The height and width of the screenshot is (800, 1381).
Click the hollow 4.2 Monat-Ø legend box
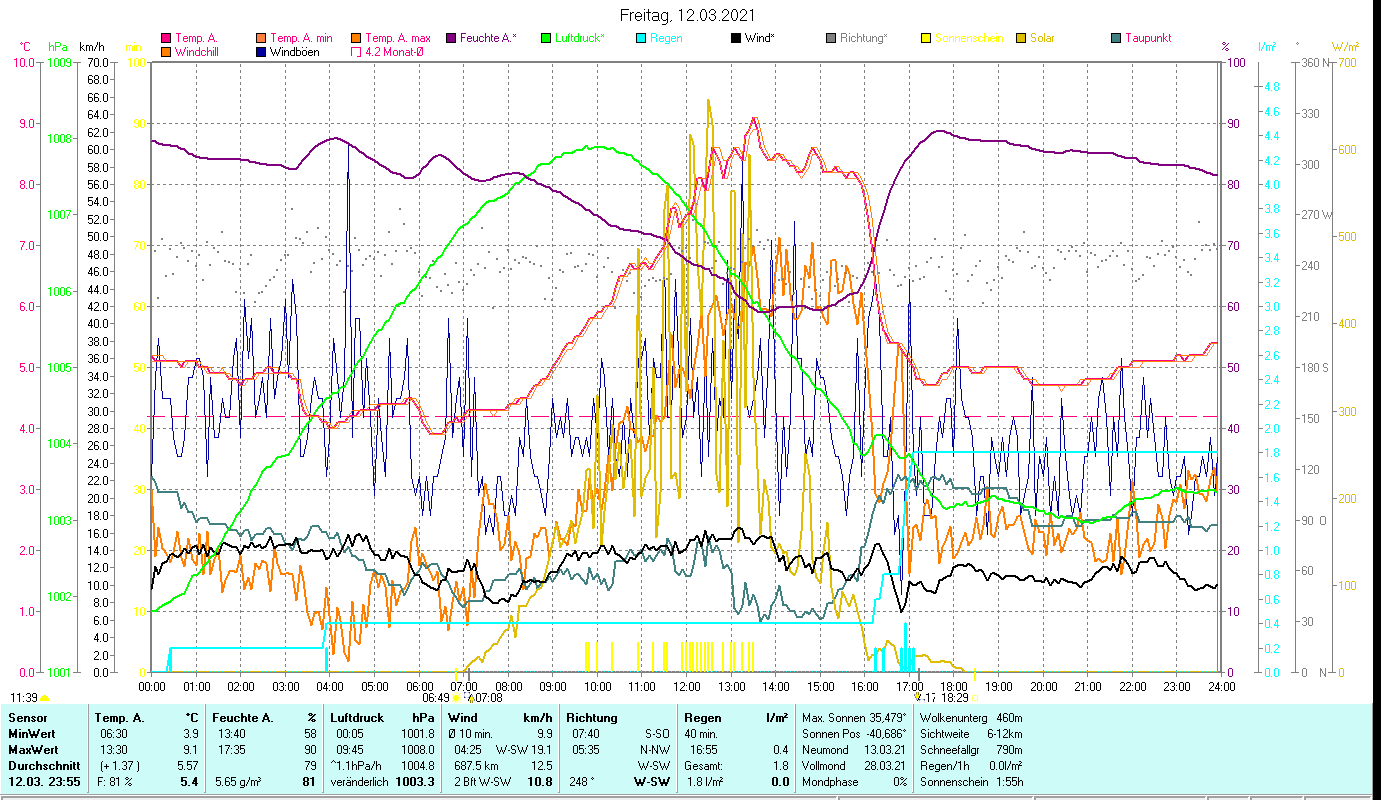[356, 52]
